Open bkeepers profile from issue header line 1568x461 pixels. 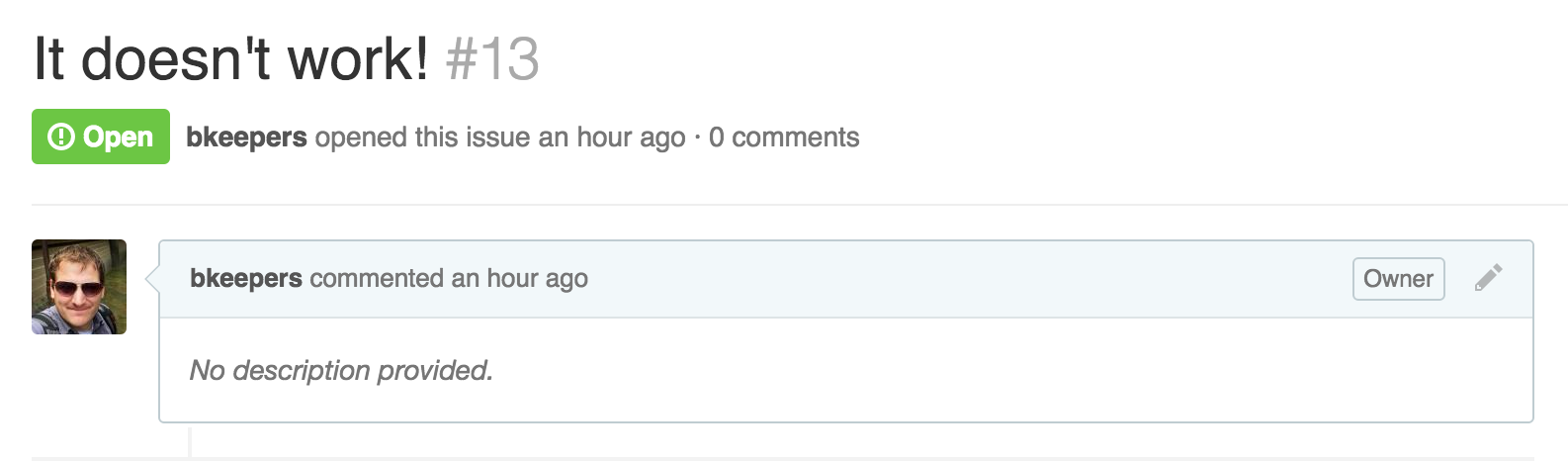tap(246, 137)
